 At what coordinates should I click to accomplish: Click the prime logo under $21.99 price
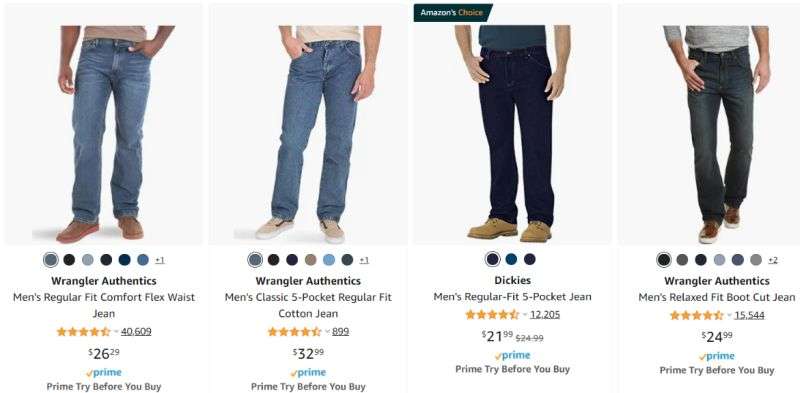point(512,356)
